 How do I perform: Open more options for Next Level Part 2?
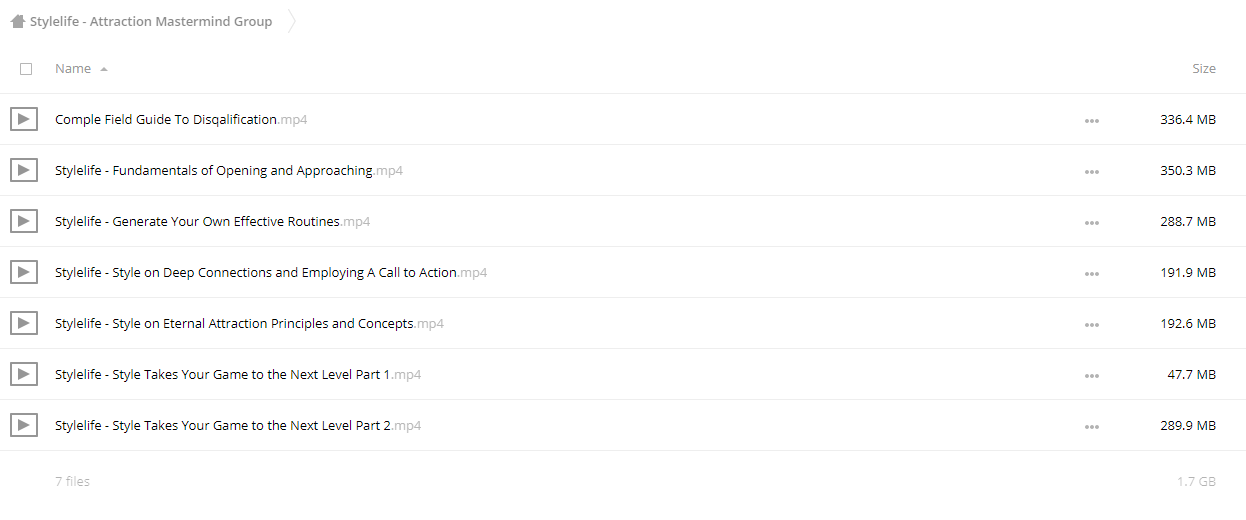1091,427
